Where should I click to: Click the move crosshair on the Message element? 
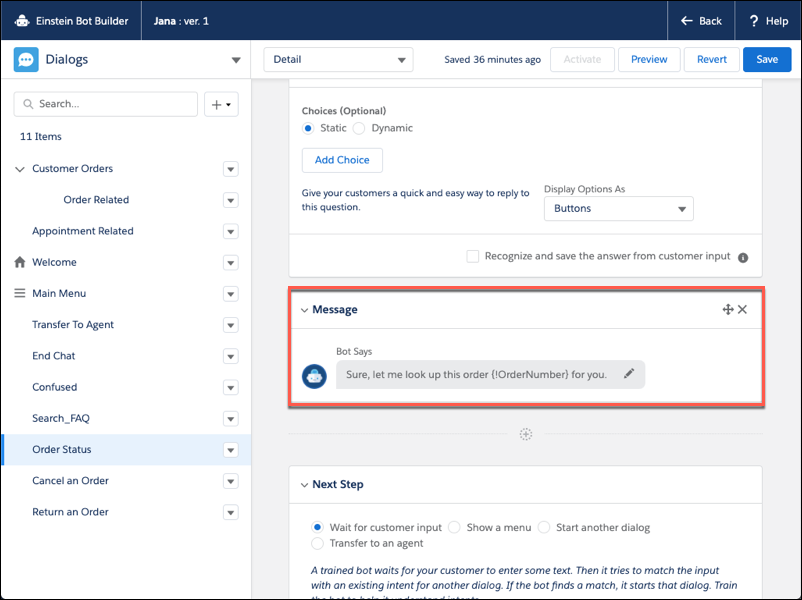(728, 309)
